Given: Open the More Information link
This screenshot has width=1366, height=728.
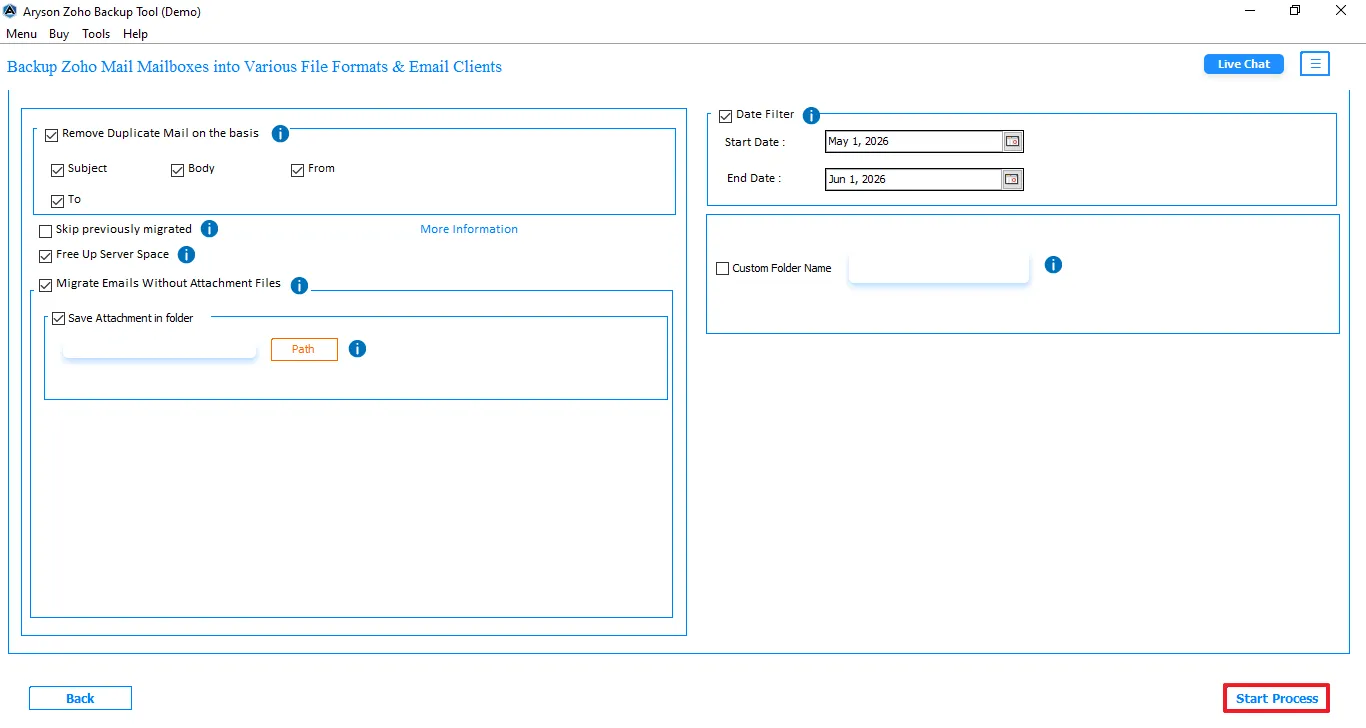Looking at the screenshot, I should tap(469, 229).
